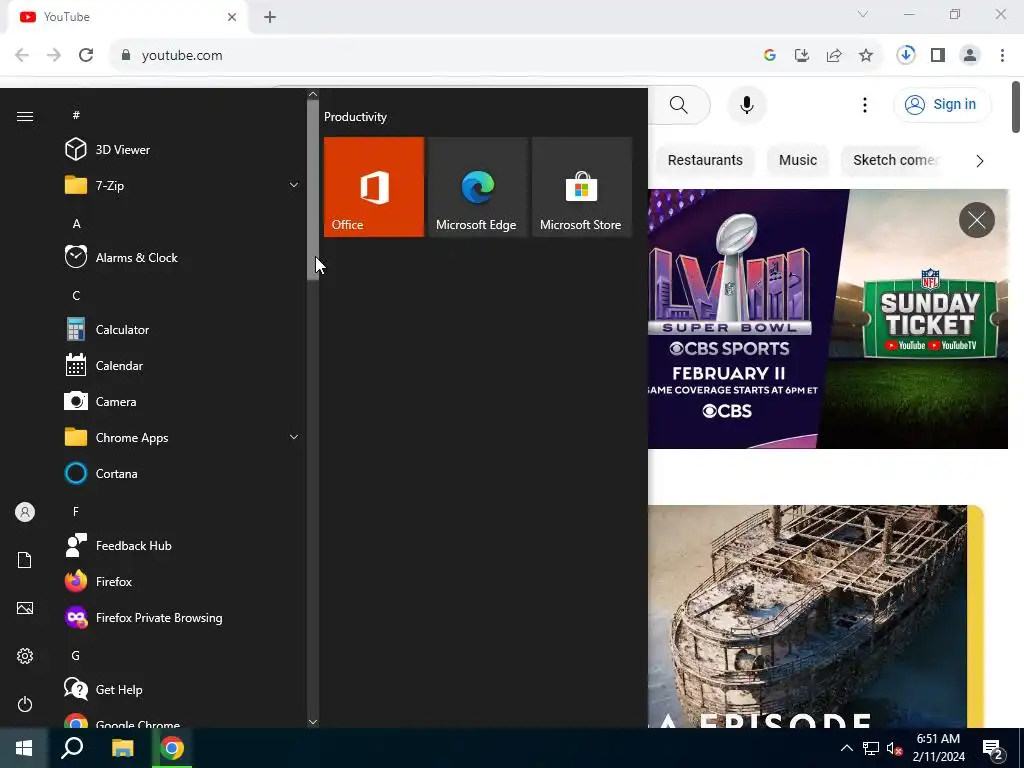Select the Restaurants filter chip
Viewport: 1024px width, 768px height.
click(x=705, y=160)
